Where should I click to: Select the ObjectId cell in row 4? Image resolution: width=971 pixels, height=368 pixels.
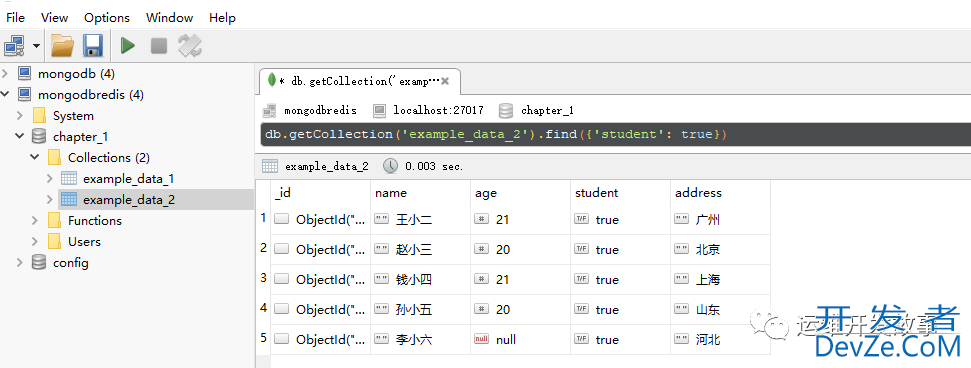(x=320, y=310)
